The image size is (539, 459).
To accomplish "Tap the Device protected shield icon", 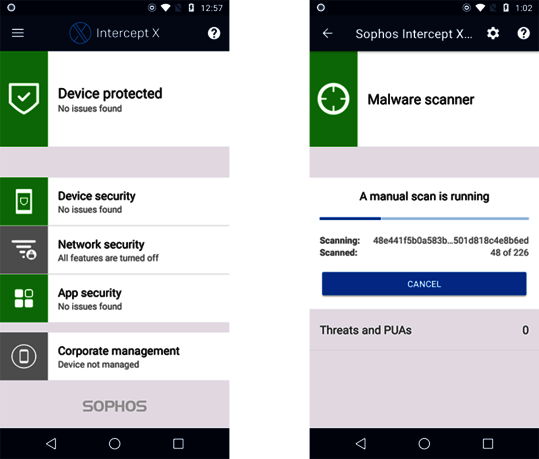I will click(24, 99).
